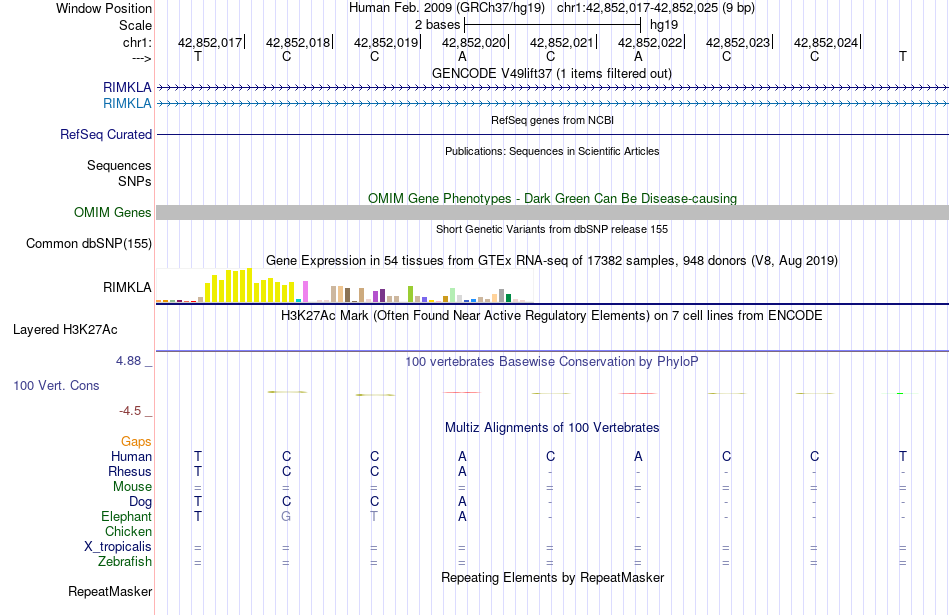Click the Basewise Conservation by PhyloP title
Viewport: 950px width, 615px height.
click(x=551, y=362)
